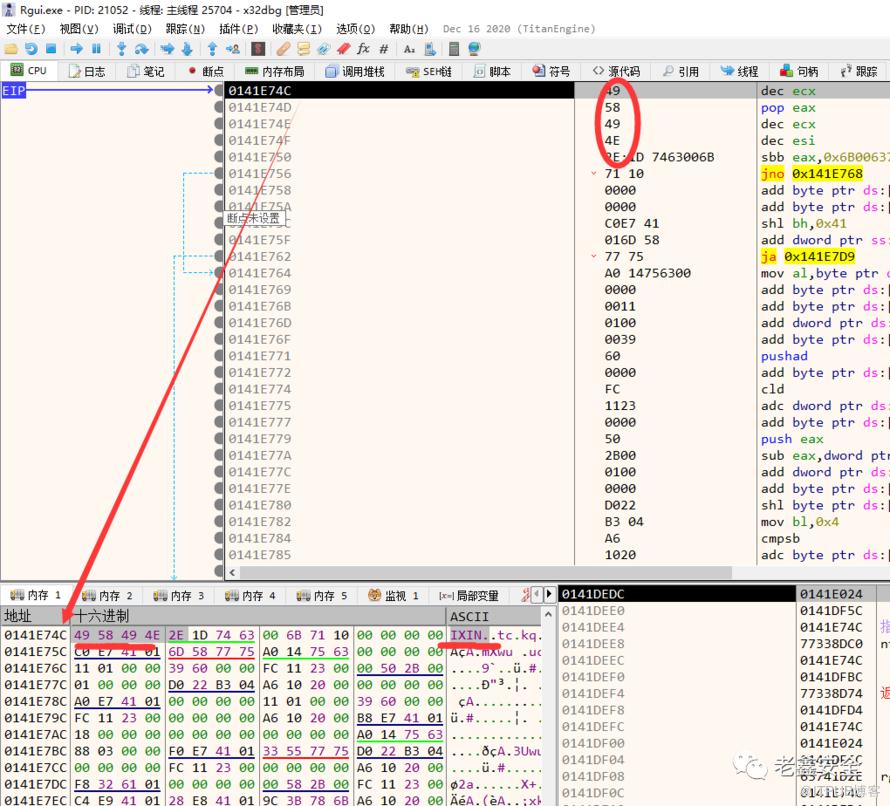890x806 pixels.
Task: Toggle breakpoint bullet at address 0141E74D
Action: pos(219,108)
